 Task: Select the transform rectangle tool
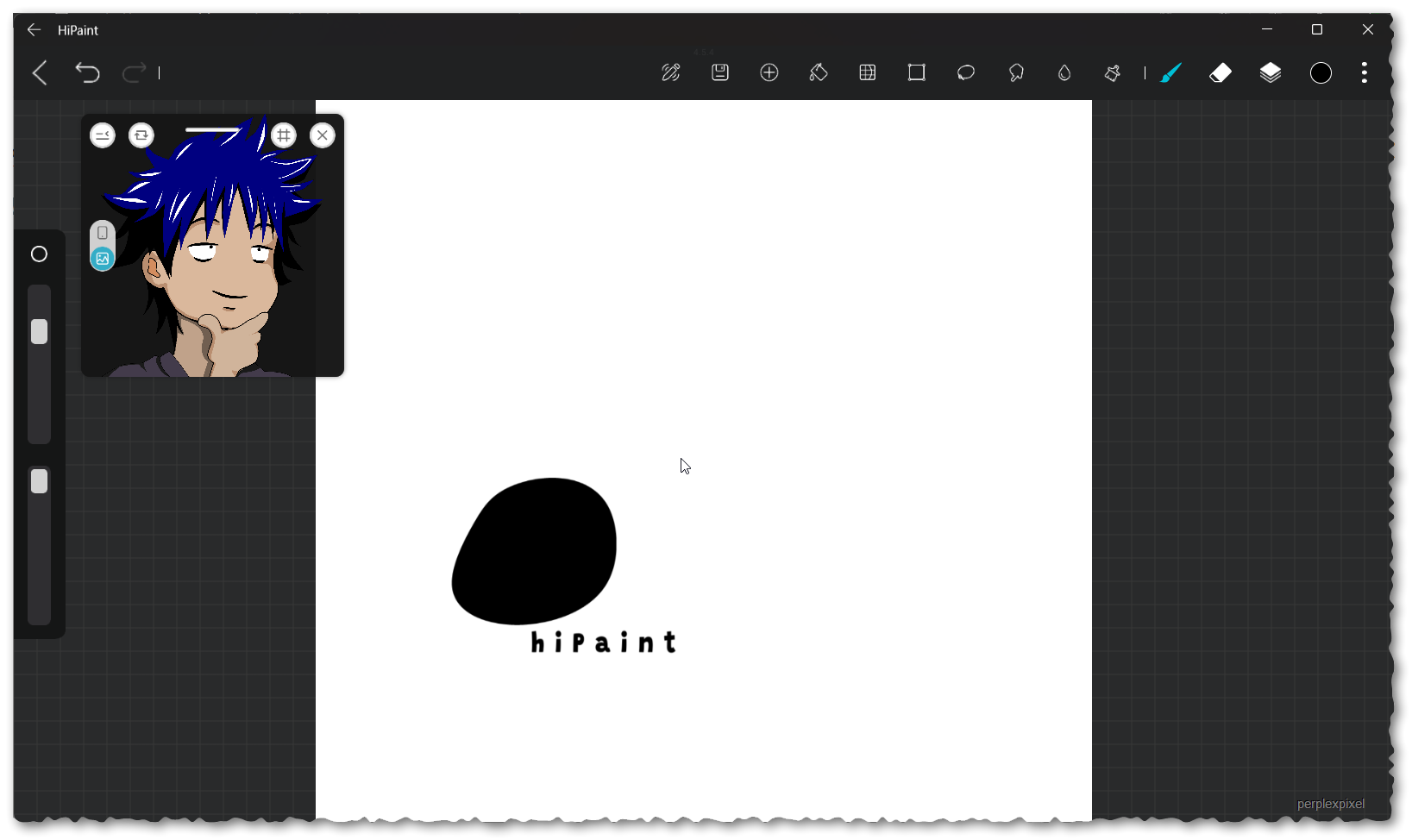pyautogui.click(x=917, y=73)
